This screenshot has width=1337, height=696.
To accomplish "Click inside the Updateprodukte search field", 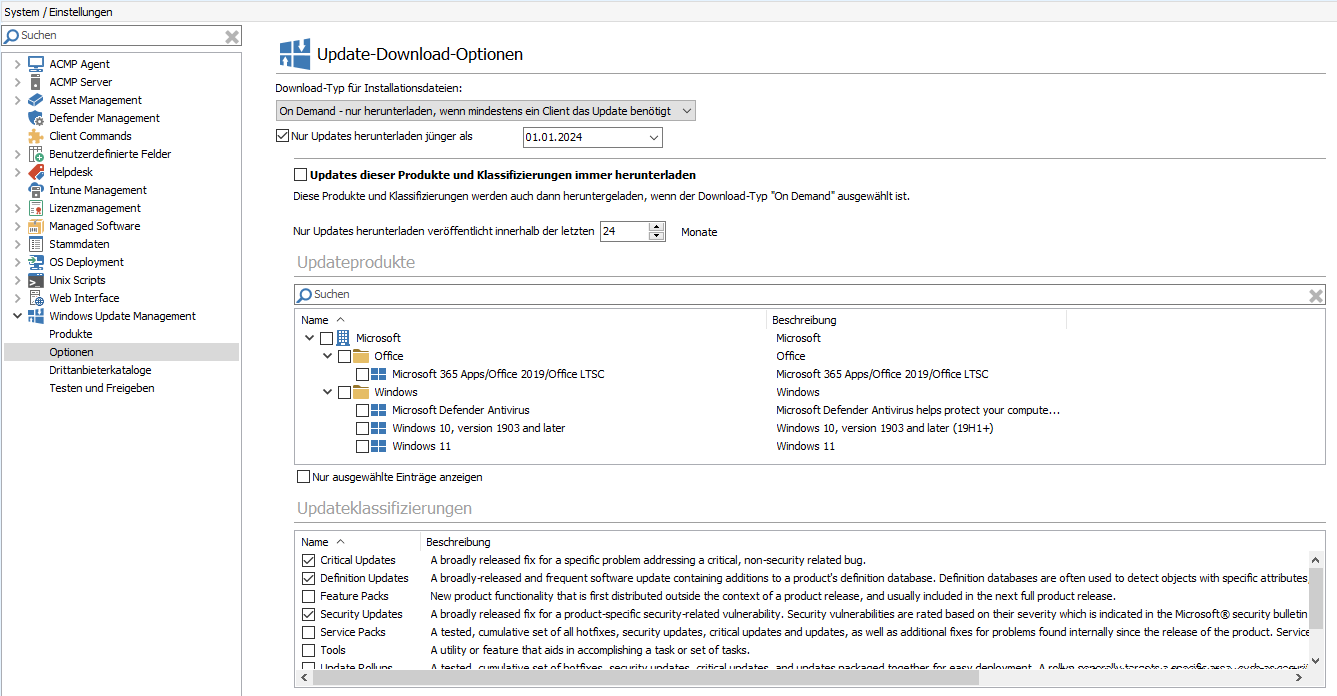I will click(x=500, y=294).
